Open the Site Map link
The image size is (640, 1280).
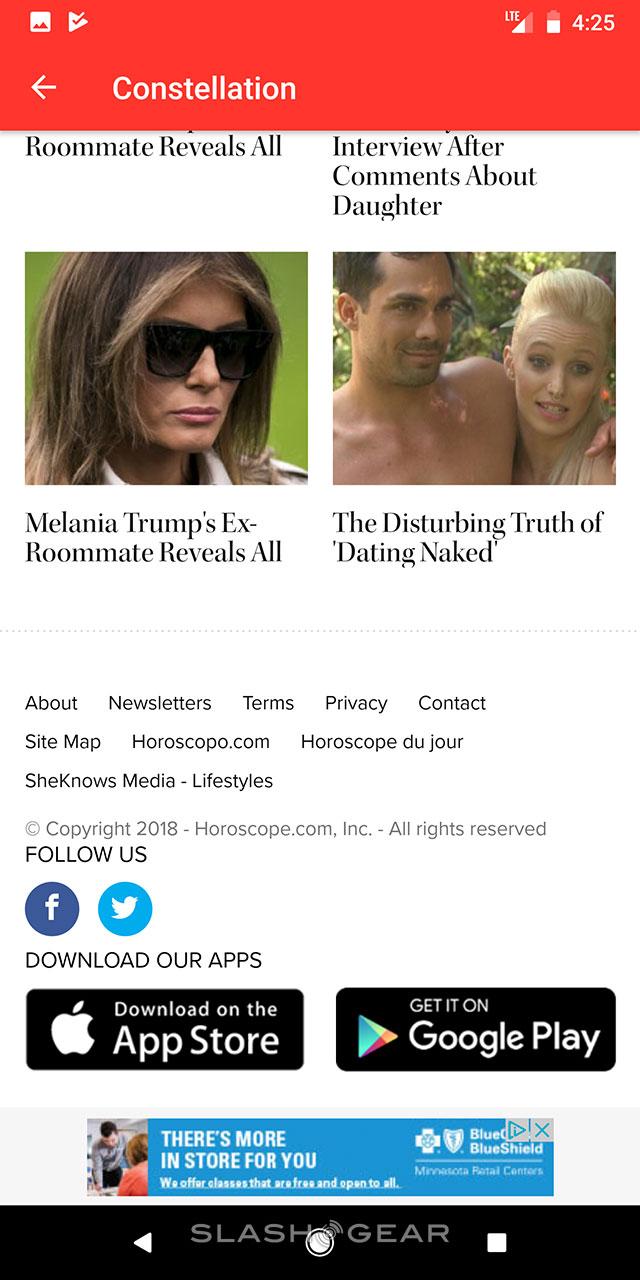(63, 742)
